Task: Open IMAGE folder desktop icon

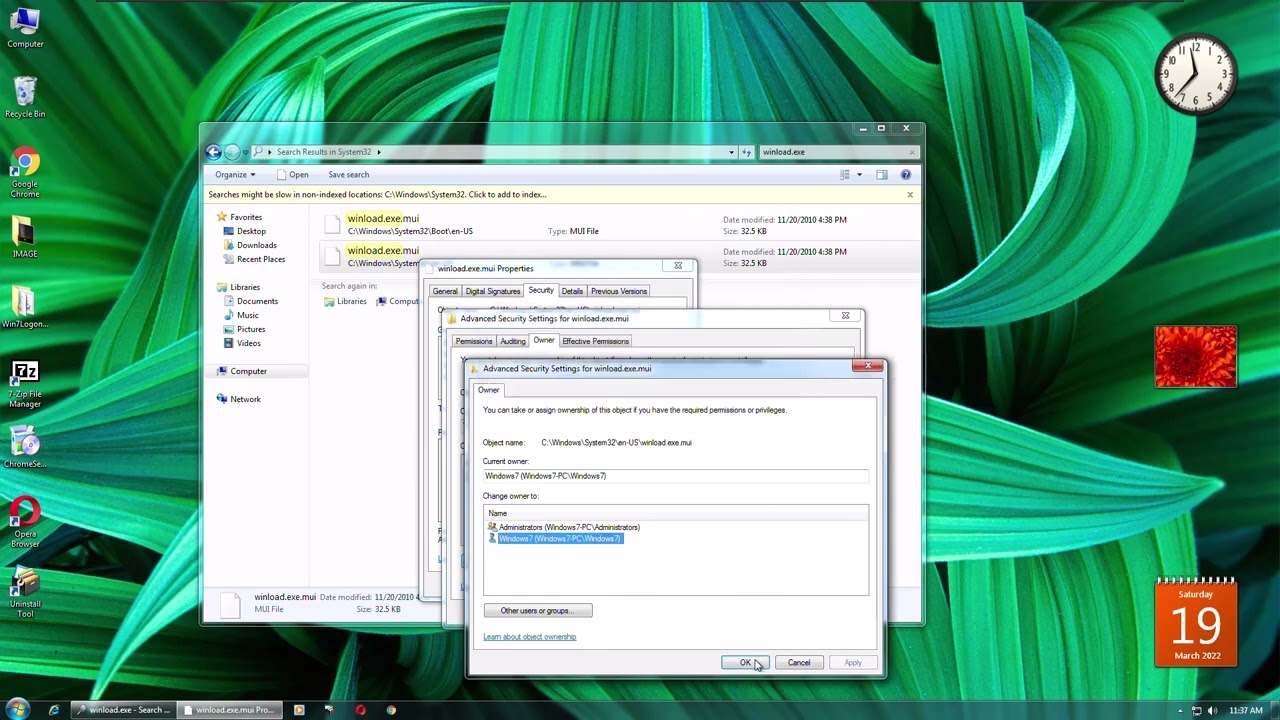Action: point(25,237)
